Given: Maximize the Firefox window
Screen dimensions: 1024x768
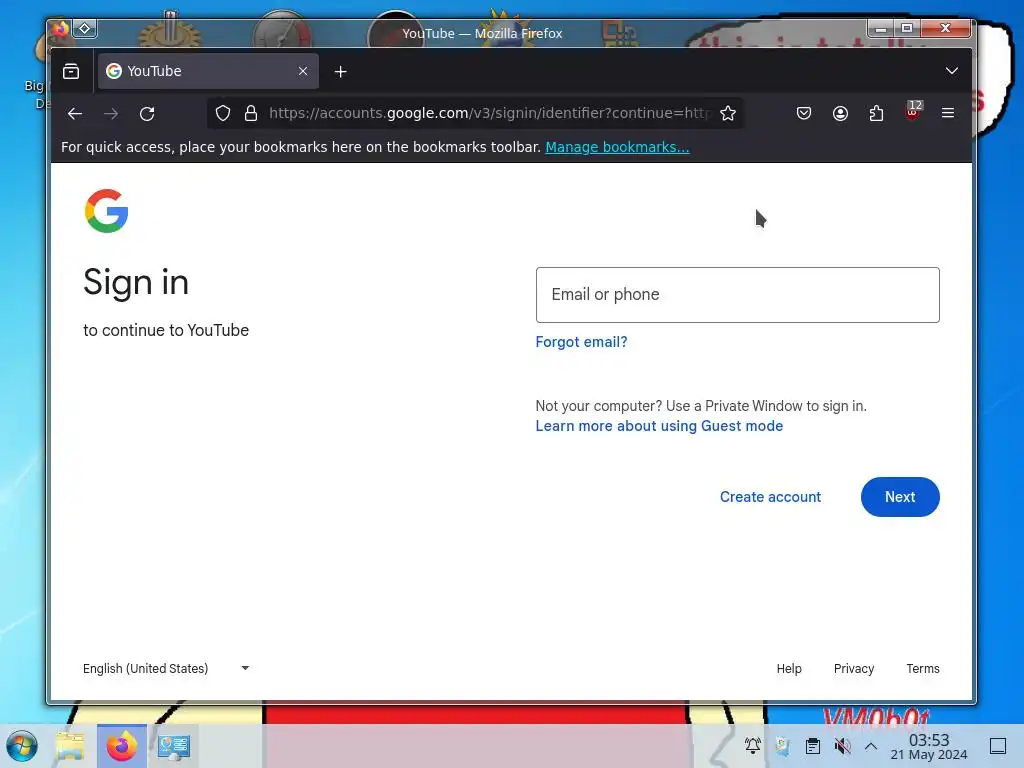Looking at the screenshot, I should point(907,28).
